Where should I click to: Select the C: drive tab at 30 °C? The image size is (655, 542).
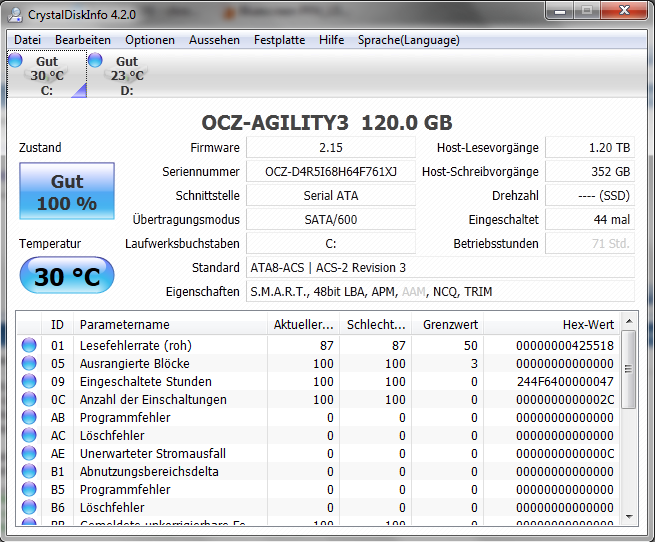pos(47,75)
